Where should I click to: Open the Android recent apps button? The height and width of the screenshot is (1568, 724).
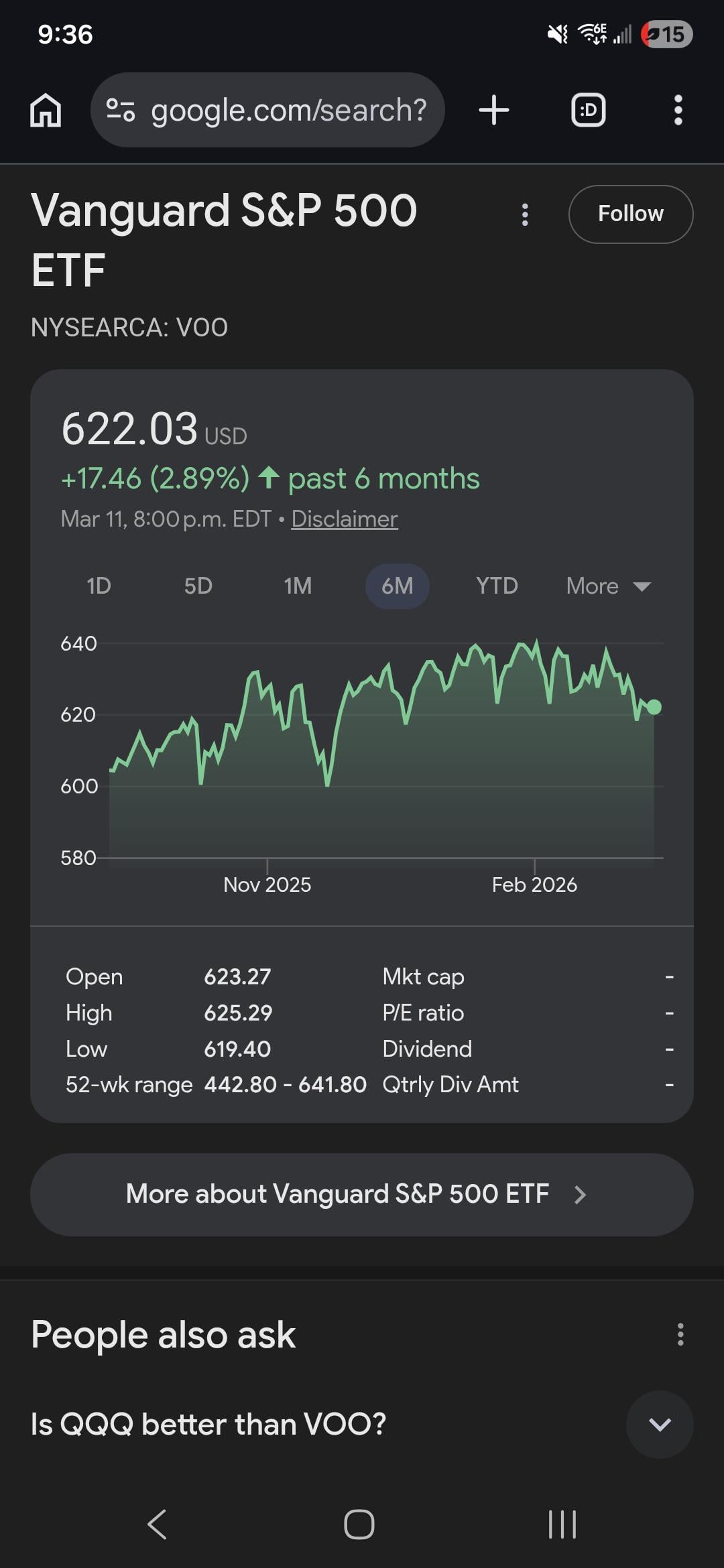(562, 1524)
